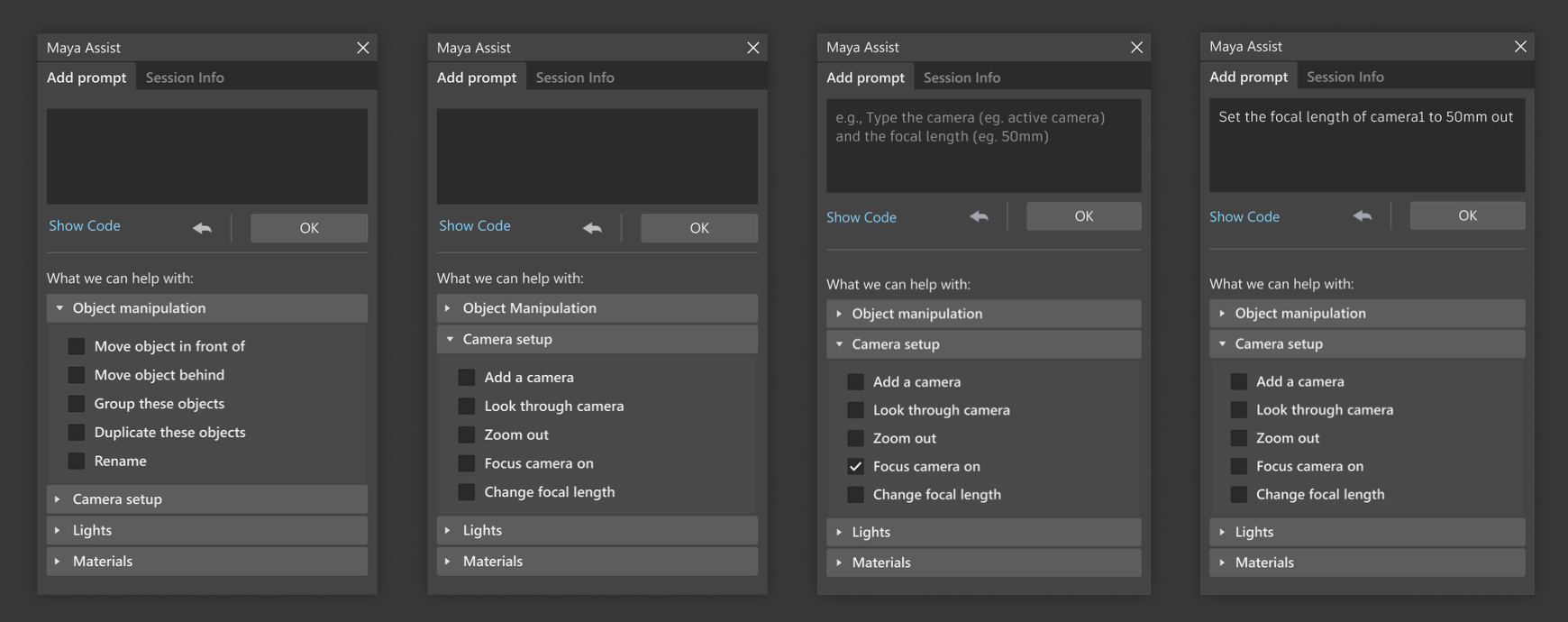This screenshot has width=1568, height=622.
Task: Click Show Code in the 50mm prompt panel
Action: [x=1244, y=216]
